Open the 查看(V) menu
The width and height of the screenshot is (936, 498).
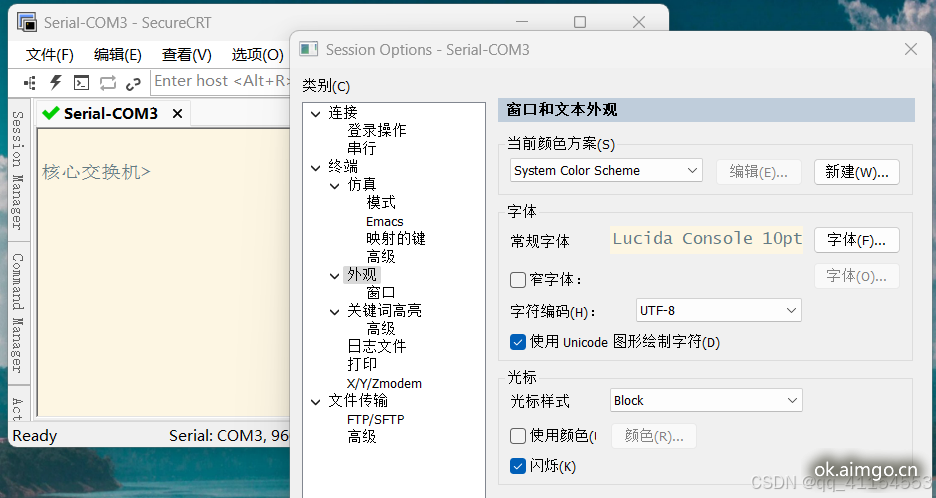click(x=187, y=55)
